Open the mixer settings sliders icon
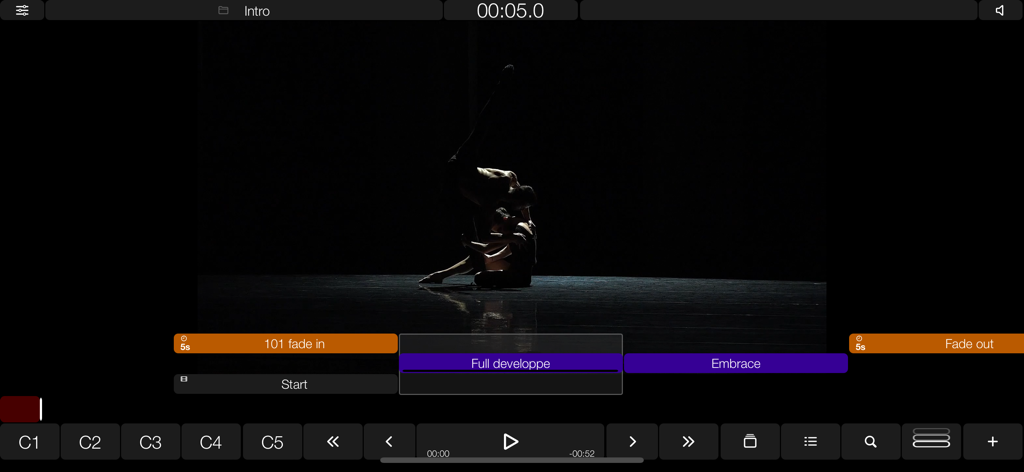Screen dimensions: 1024x472 click(22, 10)
